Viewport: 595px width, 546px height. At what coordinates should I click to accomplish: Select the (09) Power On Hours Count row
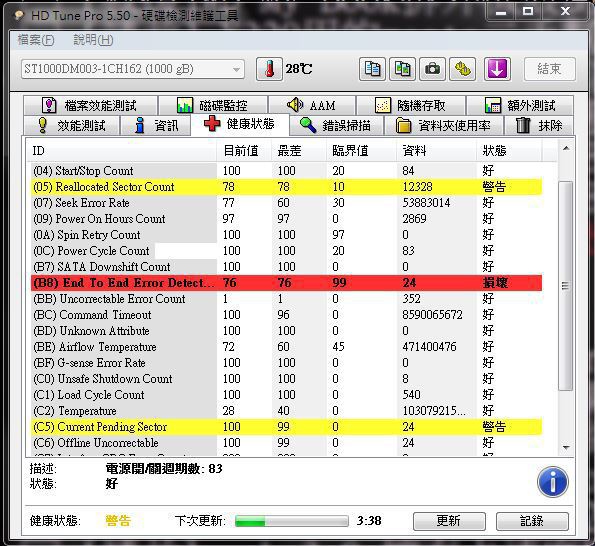click(286, 219)
